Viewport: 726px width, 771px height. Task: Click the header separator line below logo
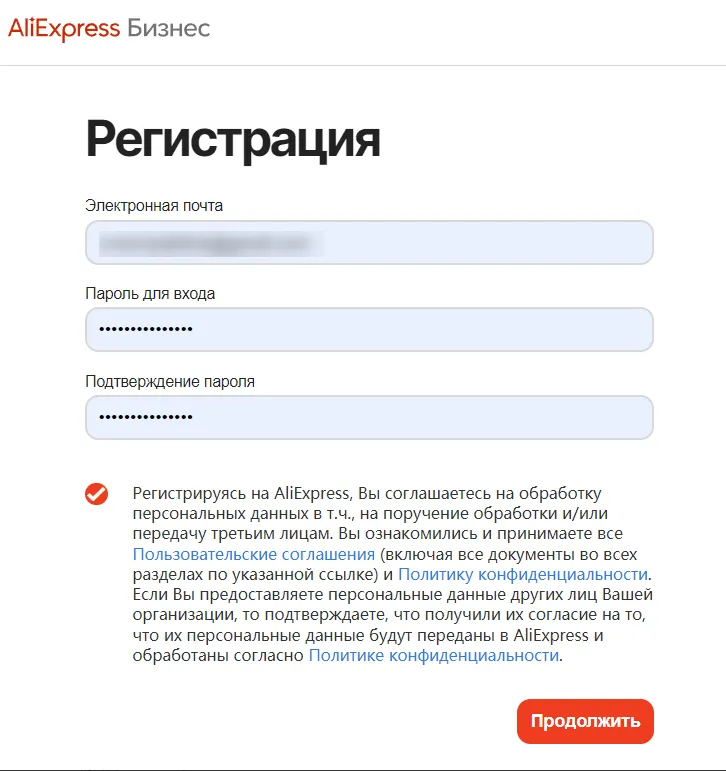tap(363, 65)
